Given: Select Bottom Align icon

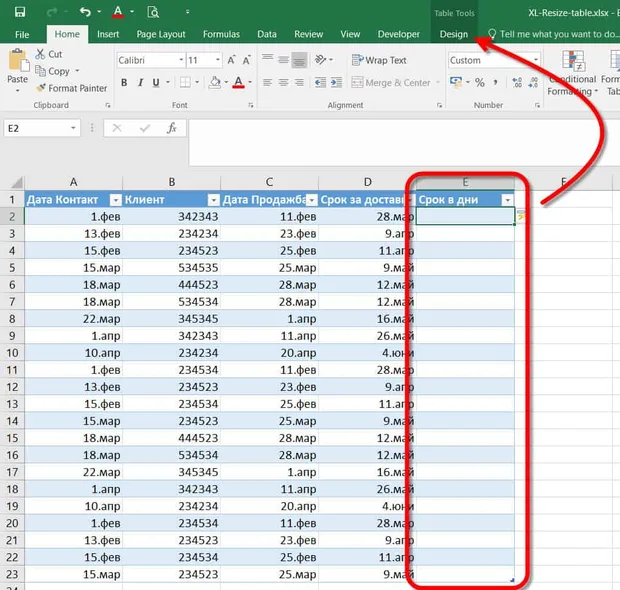Looking at the screenshot, I should pyautogui.click(x=299, y=60).
